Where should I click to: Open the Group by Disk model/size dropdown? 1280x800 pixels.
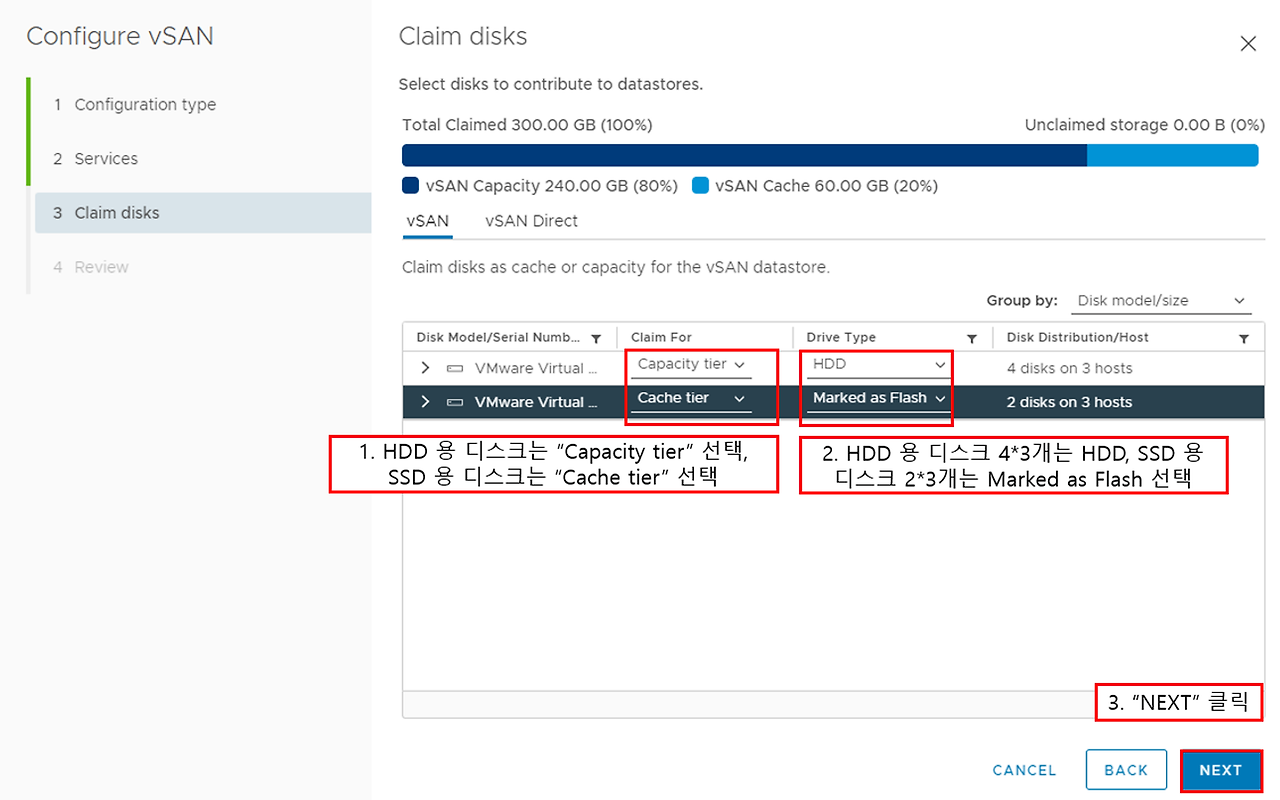pos(1161,301)
